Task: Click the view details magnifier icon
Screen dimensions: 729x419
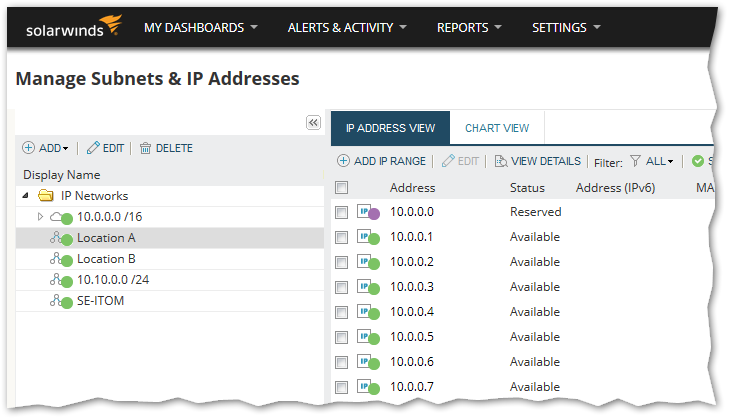Action: click(501, 161)
